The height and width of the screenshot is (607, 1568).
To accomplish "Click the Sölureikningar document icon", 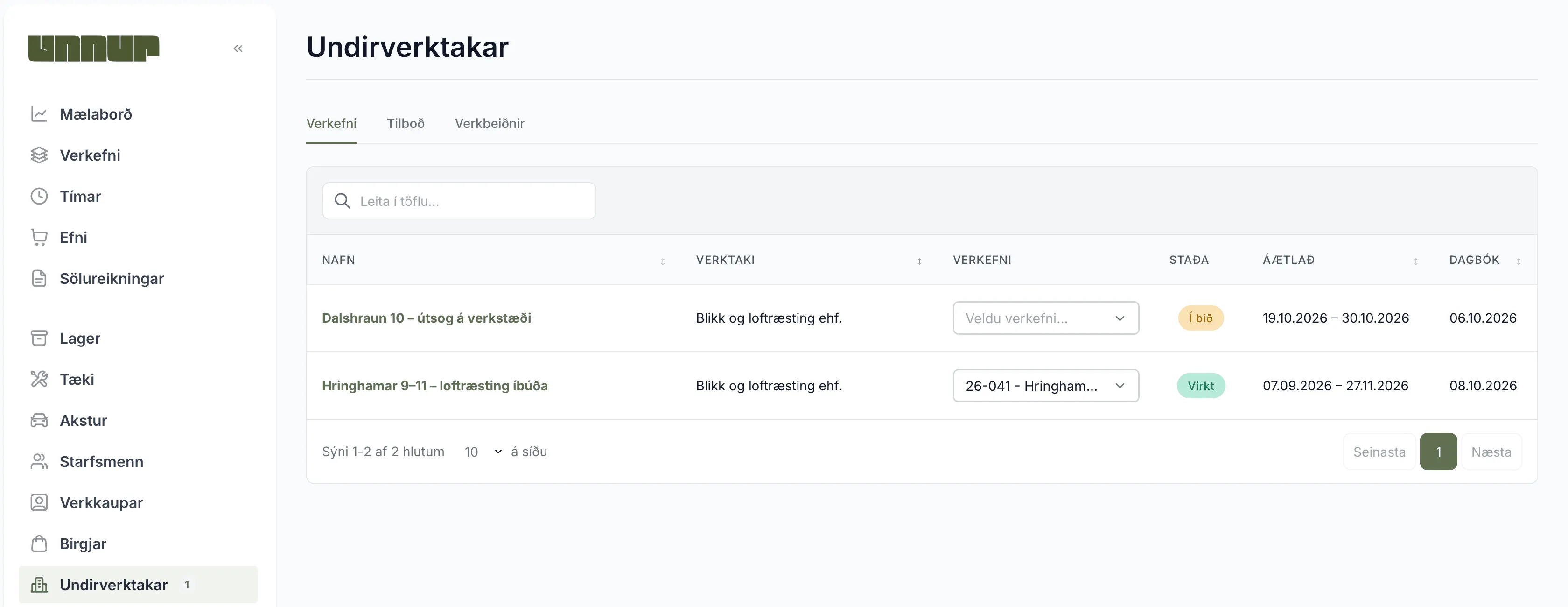I will [39, 278].
